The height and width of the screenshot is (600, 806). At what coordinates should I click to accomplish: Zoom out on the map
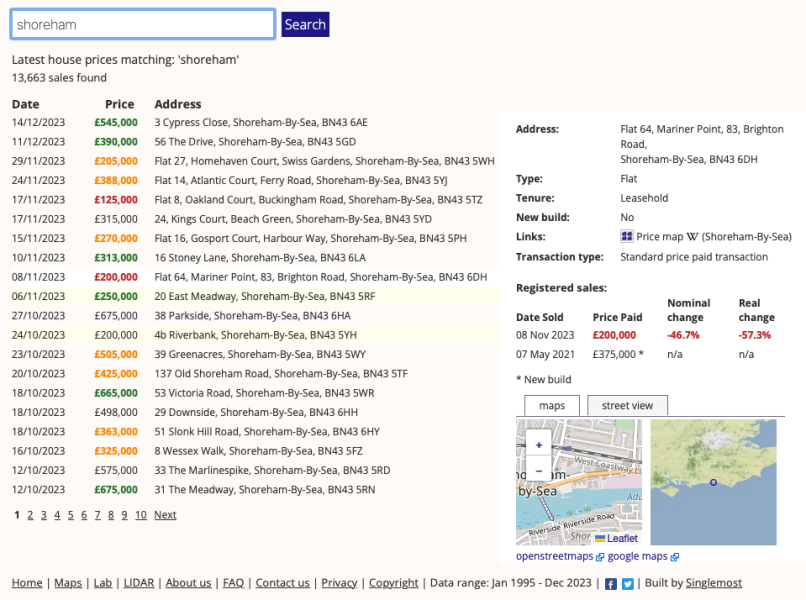539,470
